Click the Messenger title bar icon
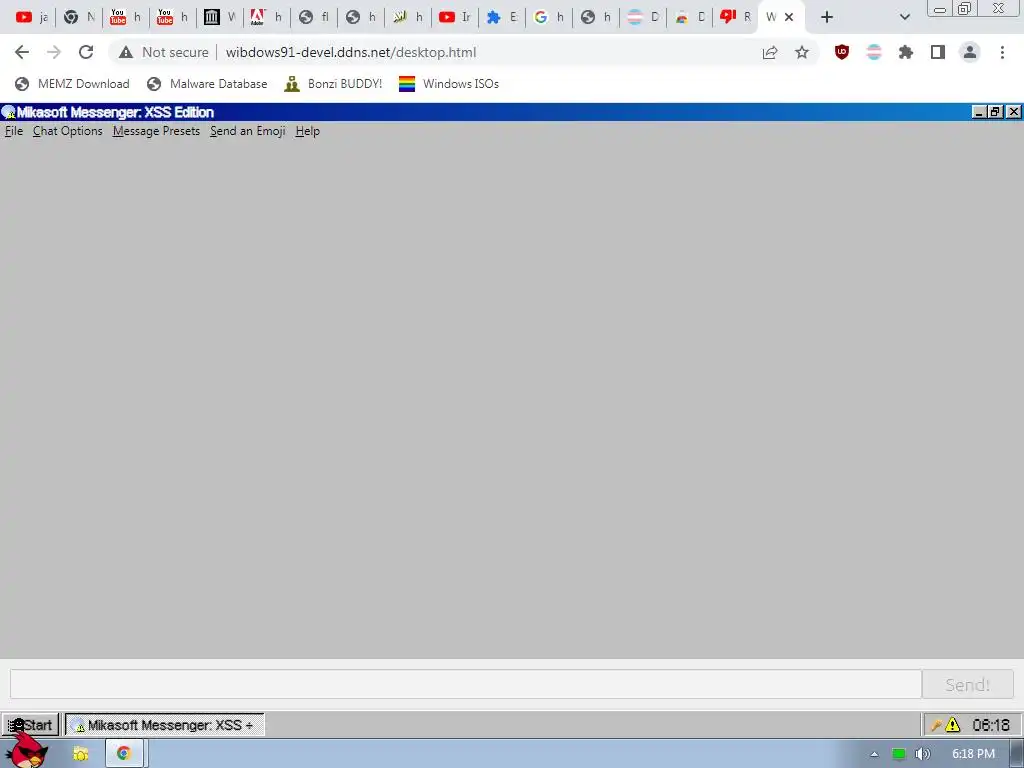 8,112
